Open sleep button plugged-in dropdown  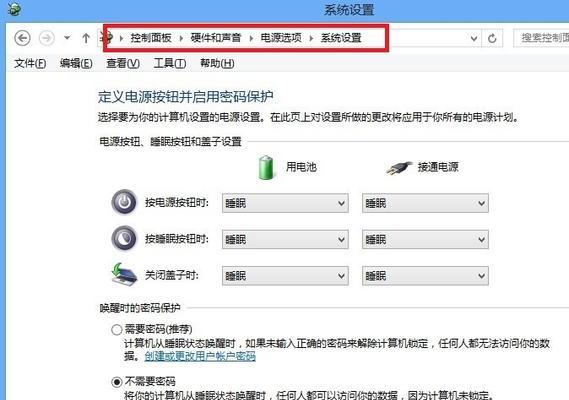425,239
